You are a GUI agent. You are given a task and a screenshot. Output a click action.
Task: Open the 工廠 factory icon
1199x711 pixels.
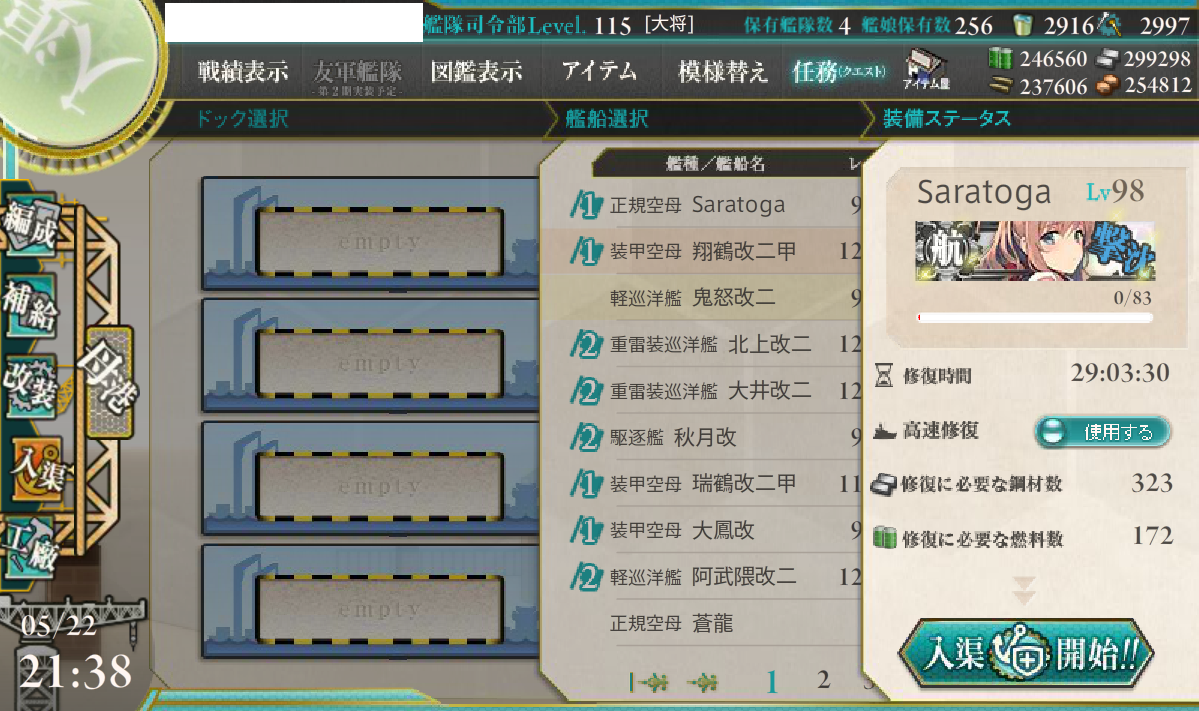[x=31, y=548]
